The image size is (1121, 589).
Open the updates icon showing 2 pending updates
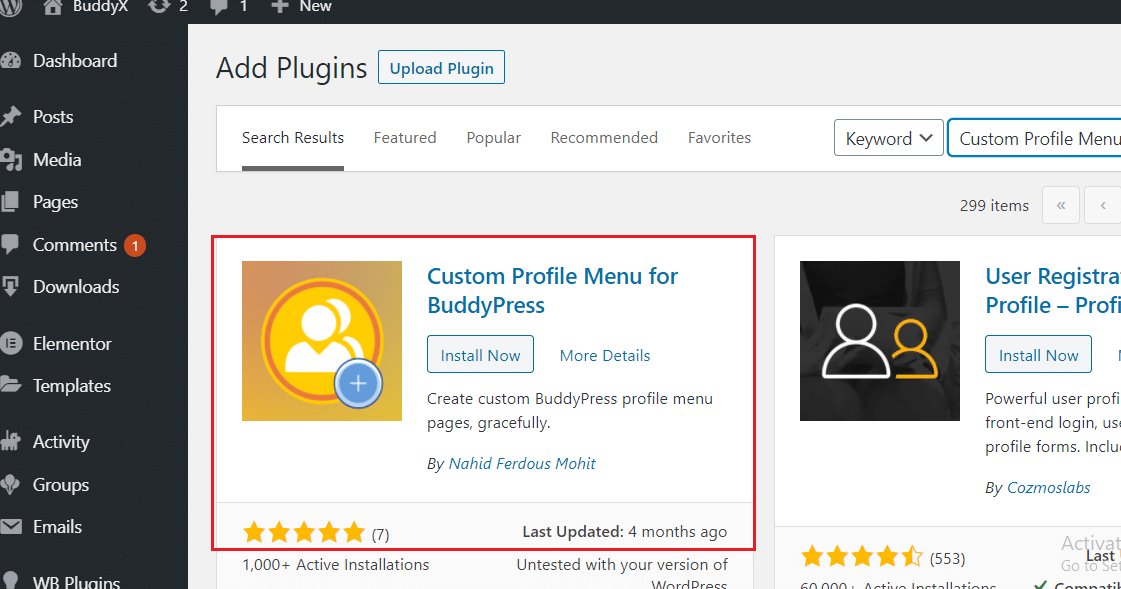pyautogui.click(x=159, y=8)
